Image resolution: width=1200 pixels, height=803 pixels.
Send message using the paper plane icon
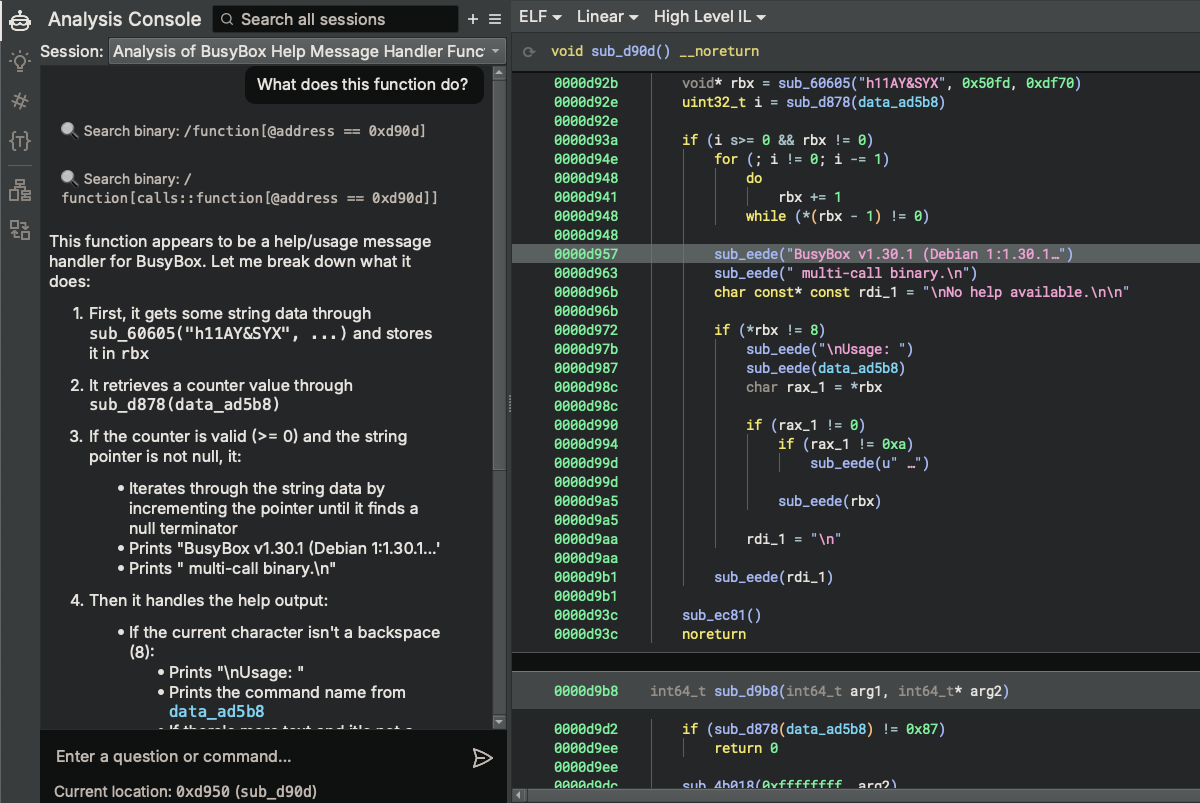483,757
